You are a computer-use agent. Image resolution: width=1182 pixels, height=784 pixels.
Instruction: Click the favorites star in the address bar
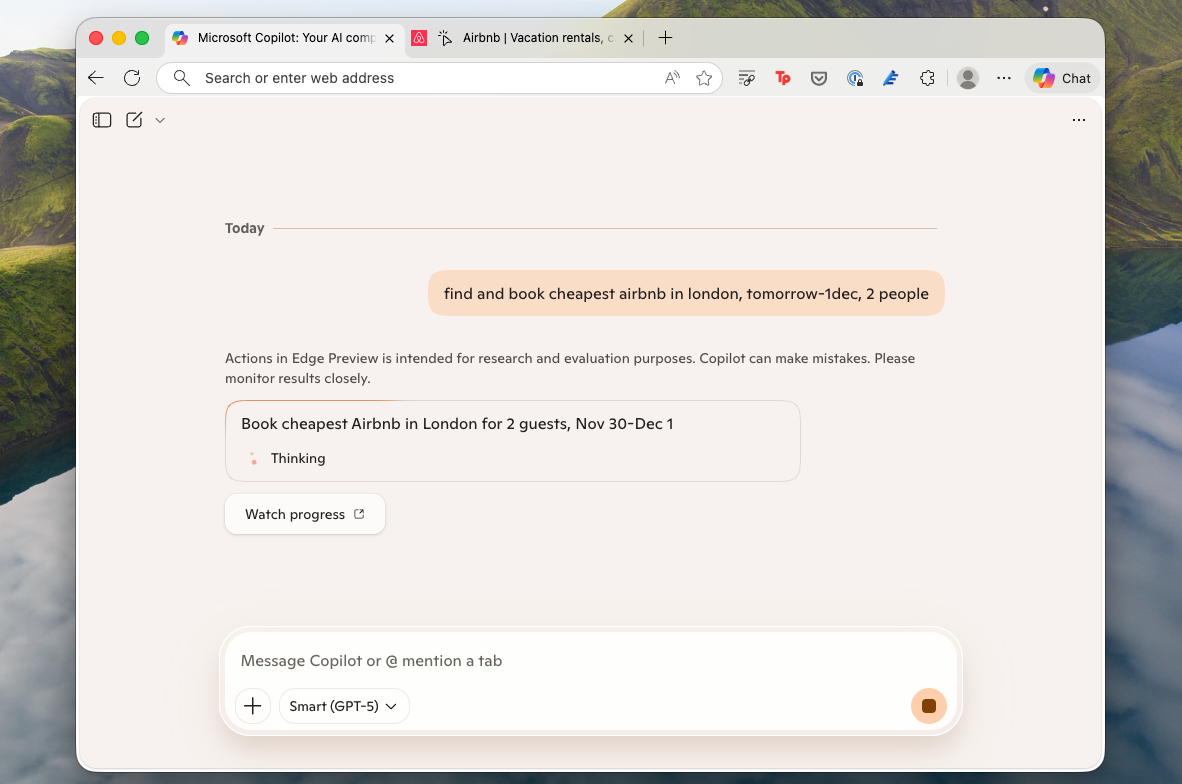click(x=704, y=77)
